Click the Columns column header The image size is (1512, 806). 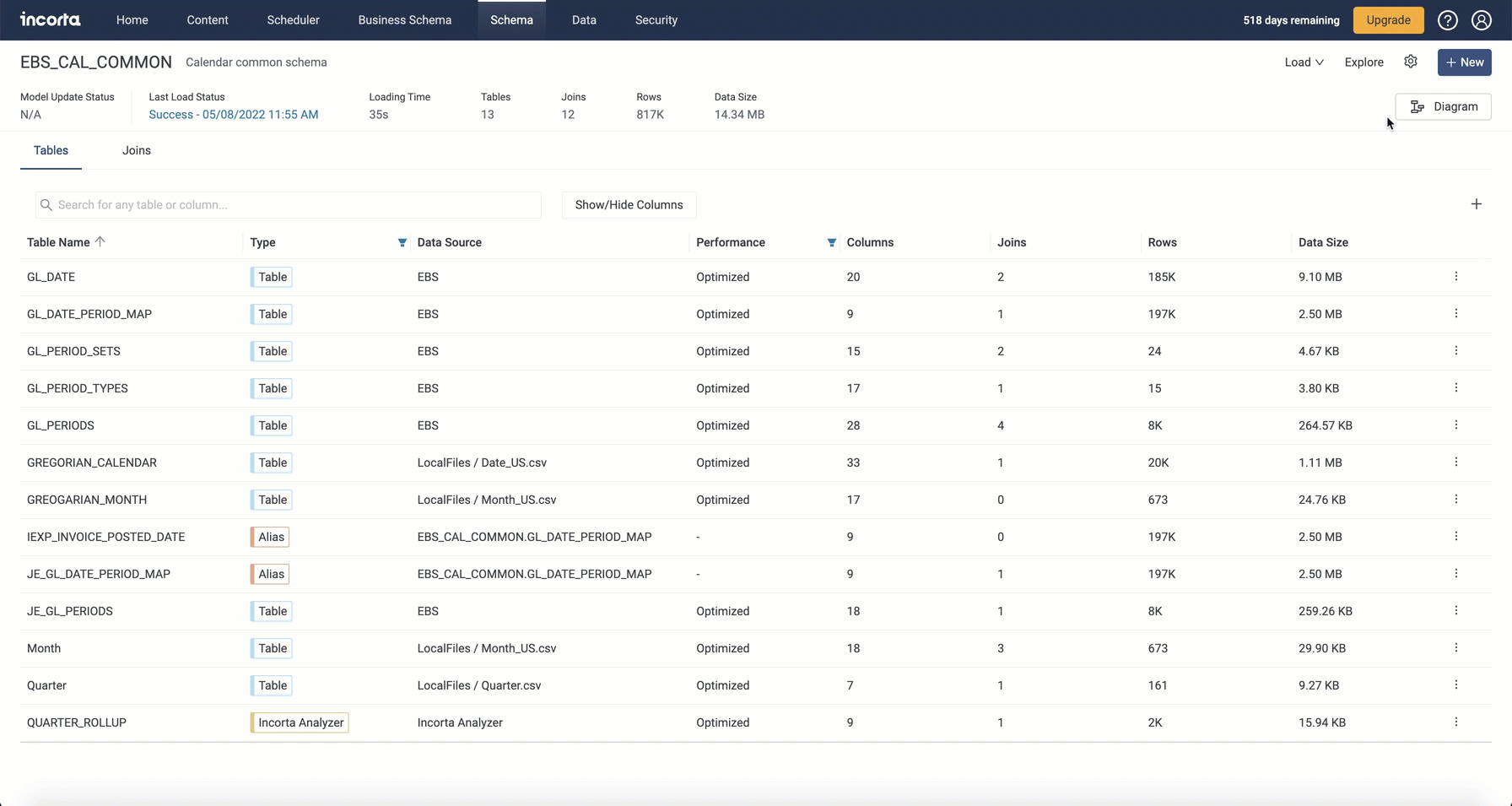click(x=870, y=242)
